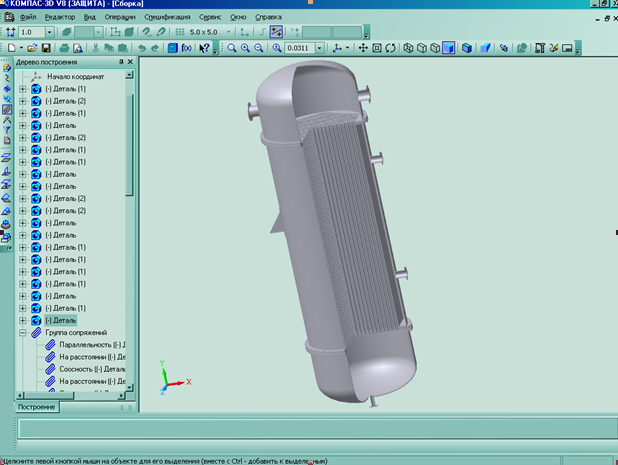
Task: Expand the Деталь (1) just below Начало координат
Action: click(x=23, y=89)
